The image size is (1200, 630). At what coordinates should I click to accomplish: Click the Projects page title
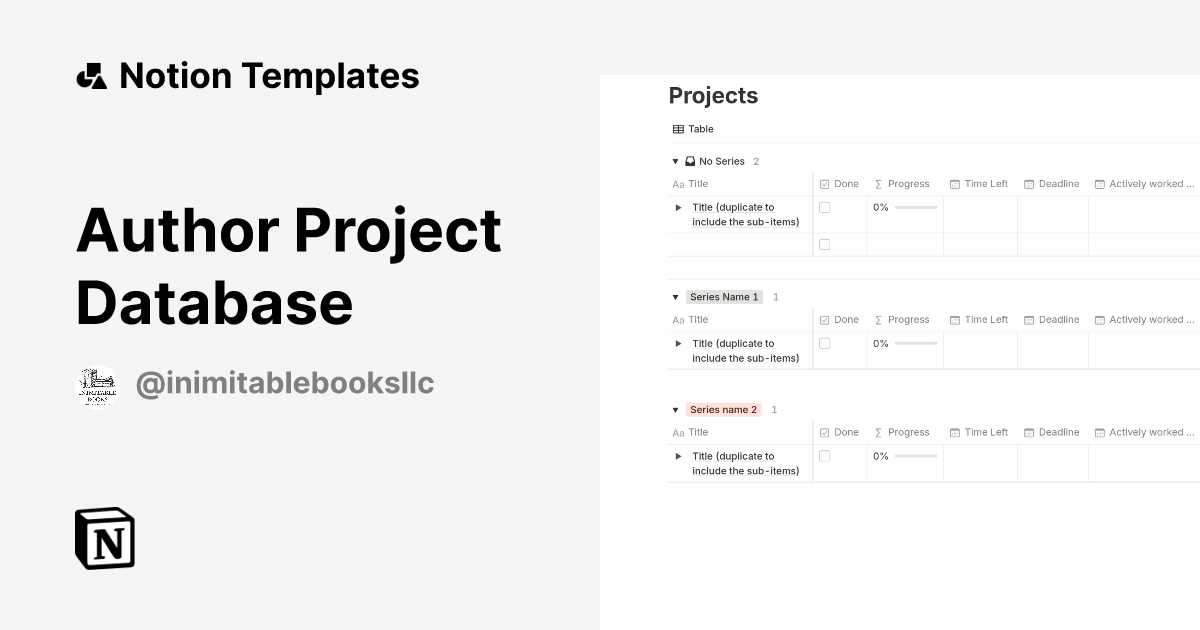click(x=713, y=95)
